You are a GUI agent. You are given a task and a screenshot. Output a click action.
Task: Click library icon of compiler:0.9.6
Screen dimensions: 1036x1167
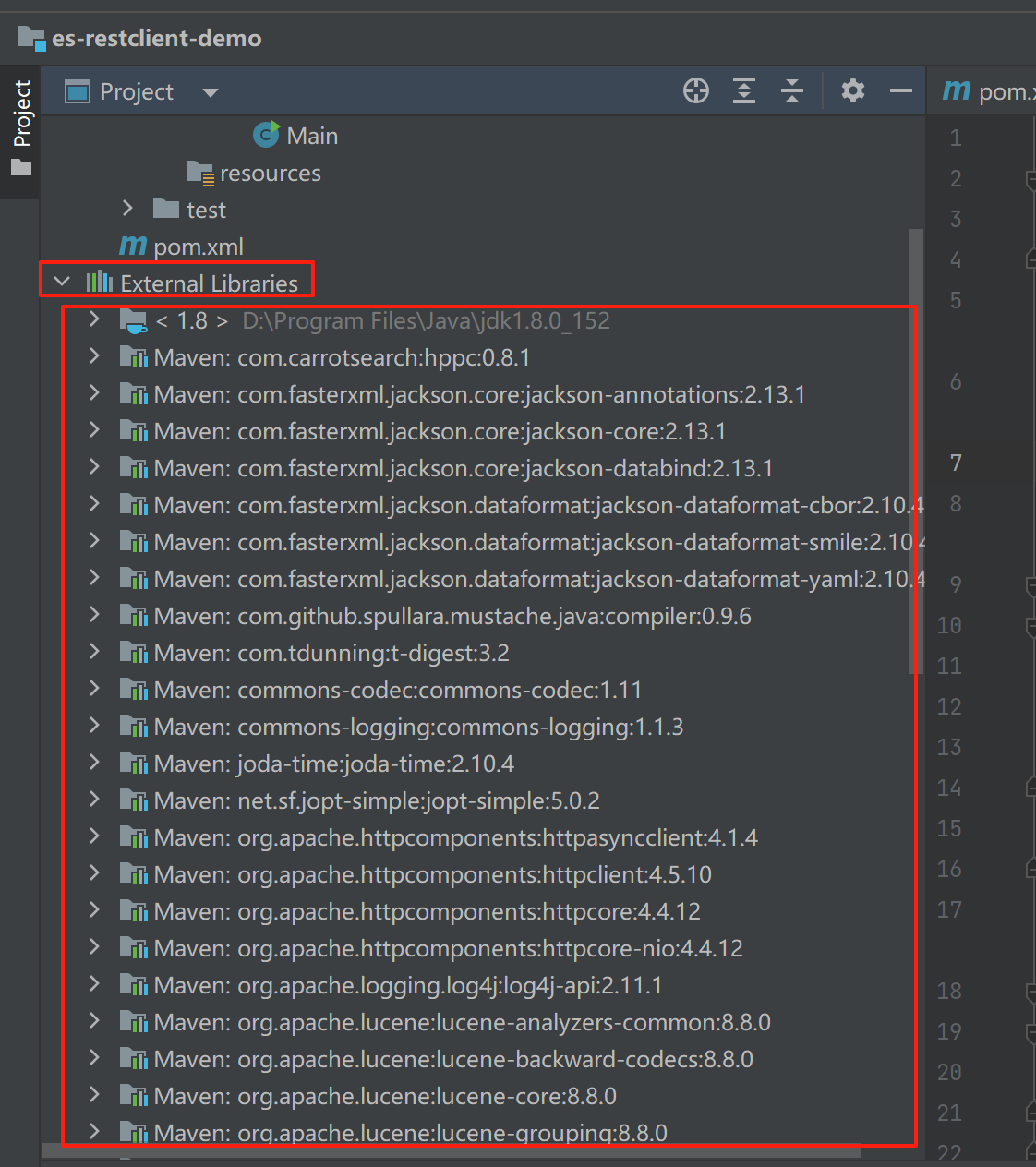134,616
